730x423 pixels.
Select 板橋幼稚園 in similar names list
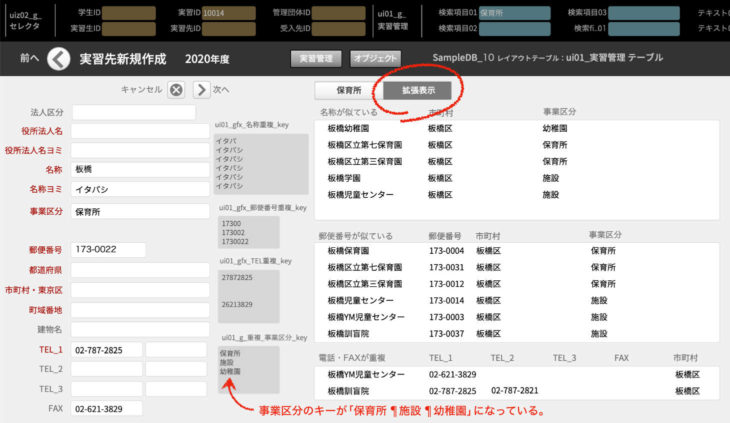355,129
